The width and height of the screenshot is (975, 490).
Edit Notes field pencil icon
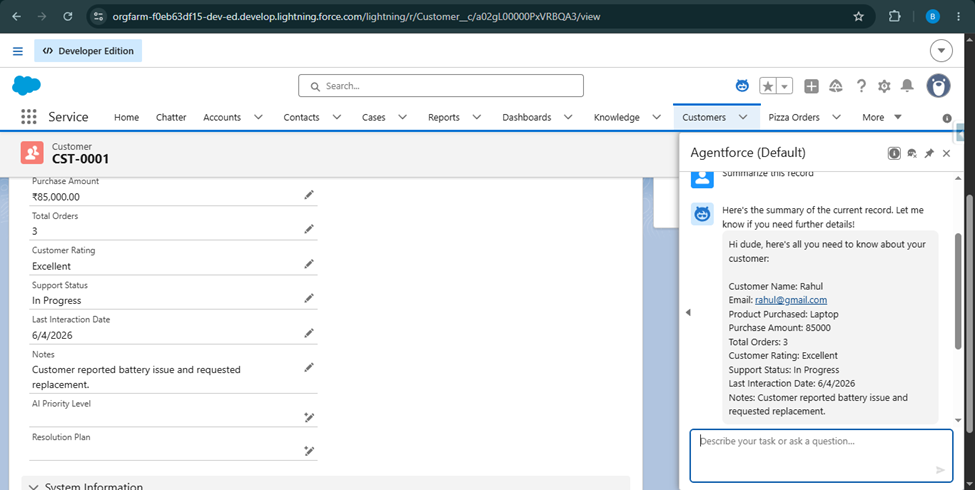pos(309,368)
